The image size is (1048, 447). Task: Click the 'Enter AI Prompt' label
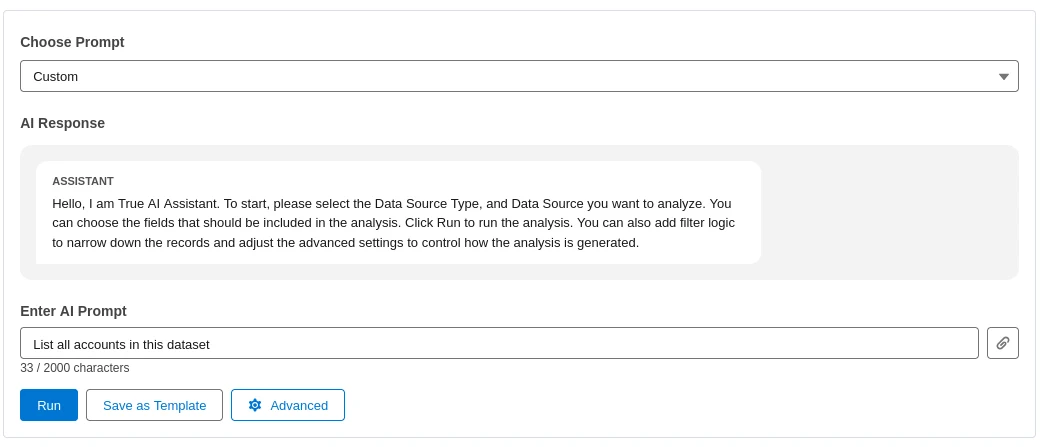coord(74,311)
